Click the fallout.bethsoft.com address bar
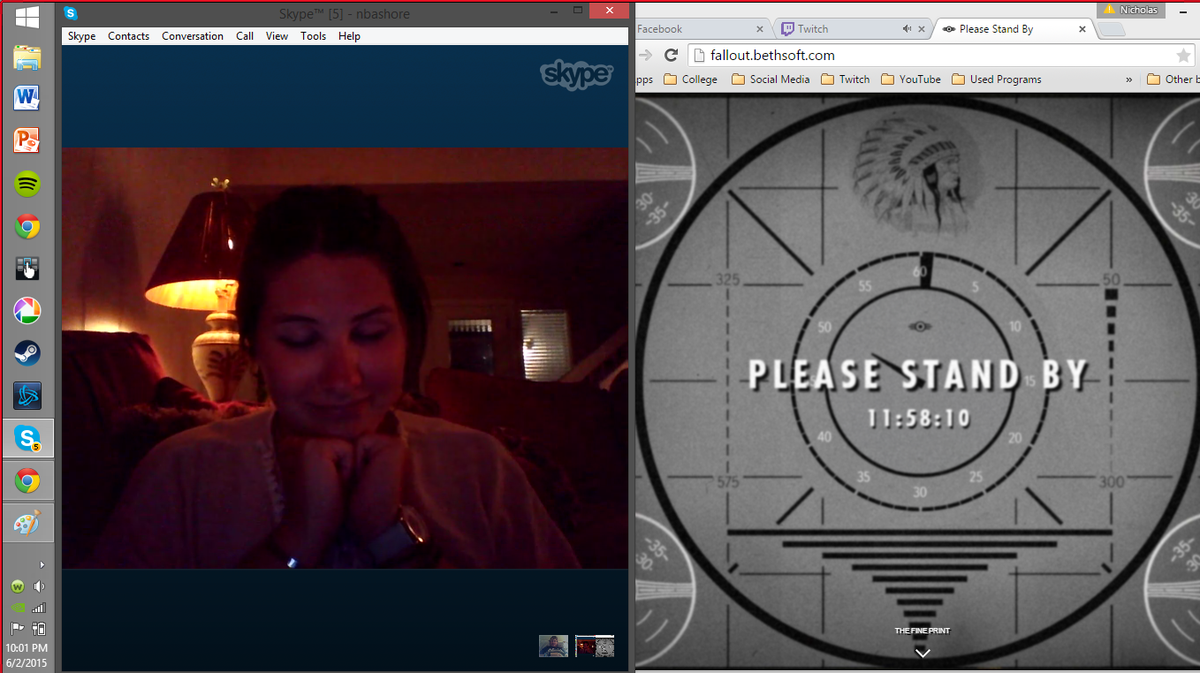 (x=930, y=56)
